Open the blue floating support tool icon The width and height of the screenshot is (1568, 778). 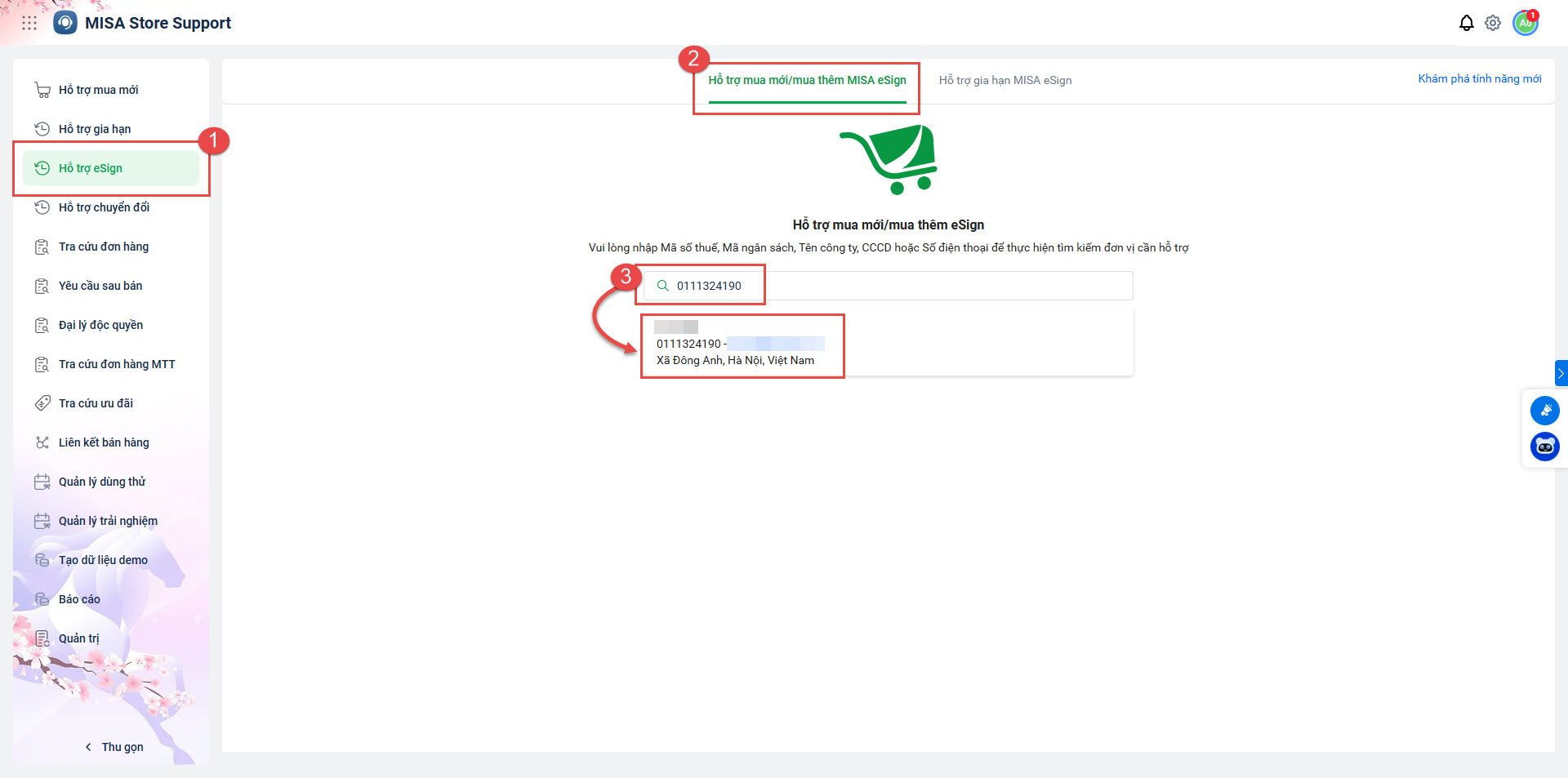[1545, 411]
